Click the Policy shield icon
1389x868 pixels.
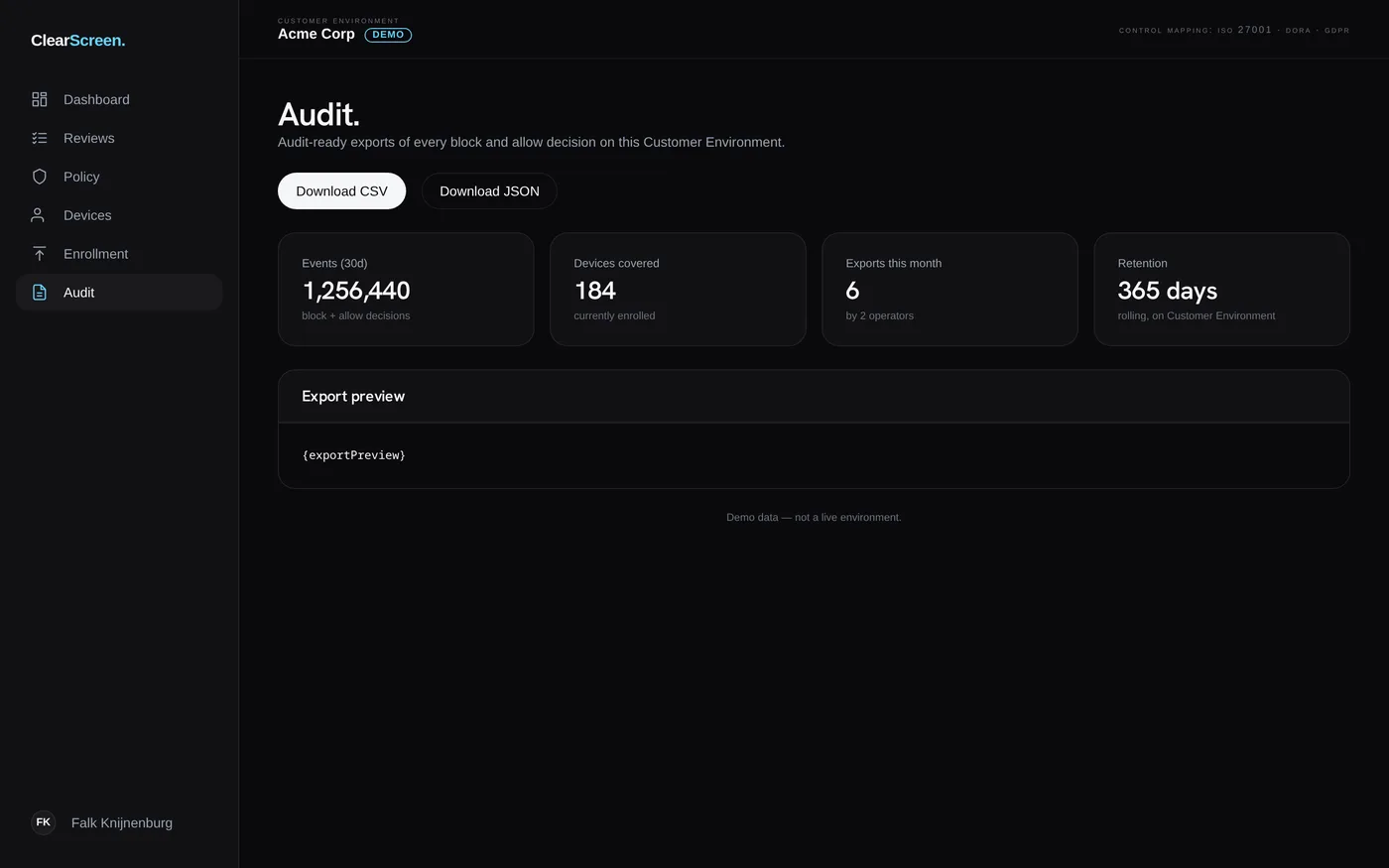pyautogui.click(x=40, y=177)
